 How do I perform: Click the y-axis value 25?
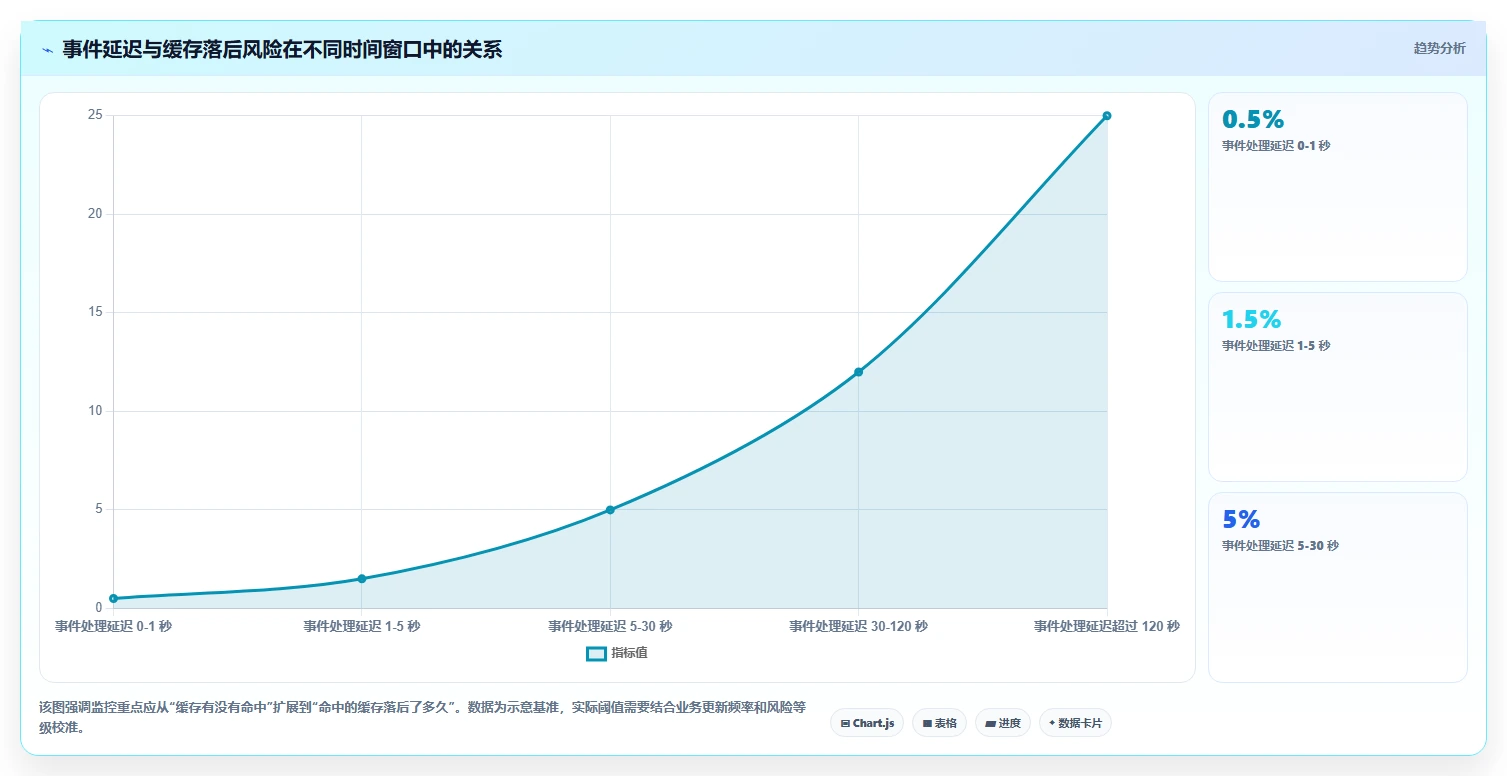point(95,115)
